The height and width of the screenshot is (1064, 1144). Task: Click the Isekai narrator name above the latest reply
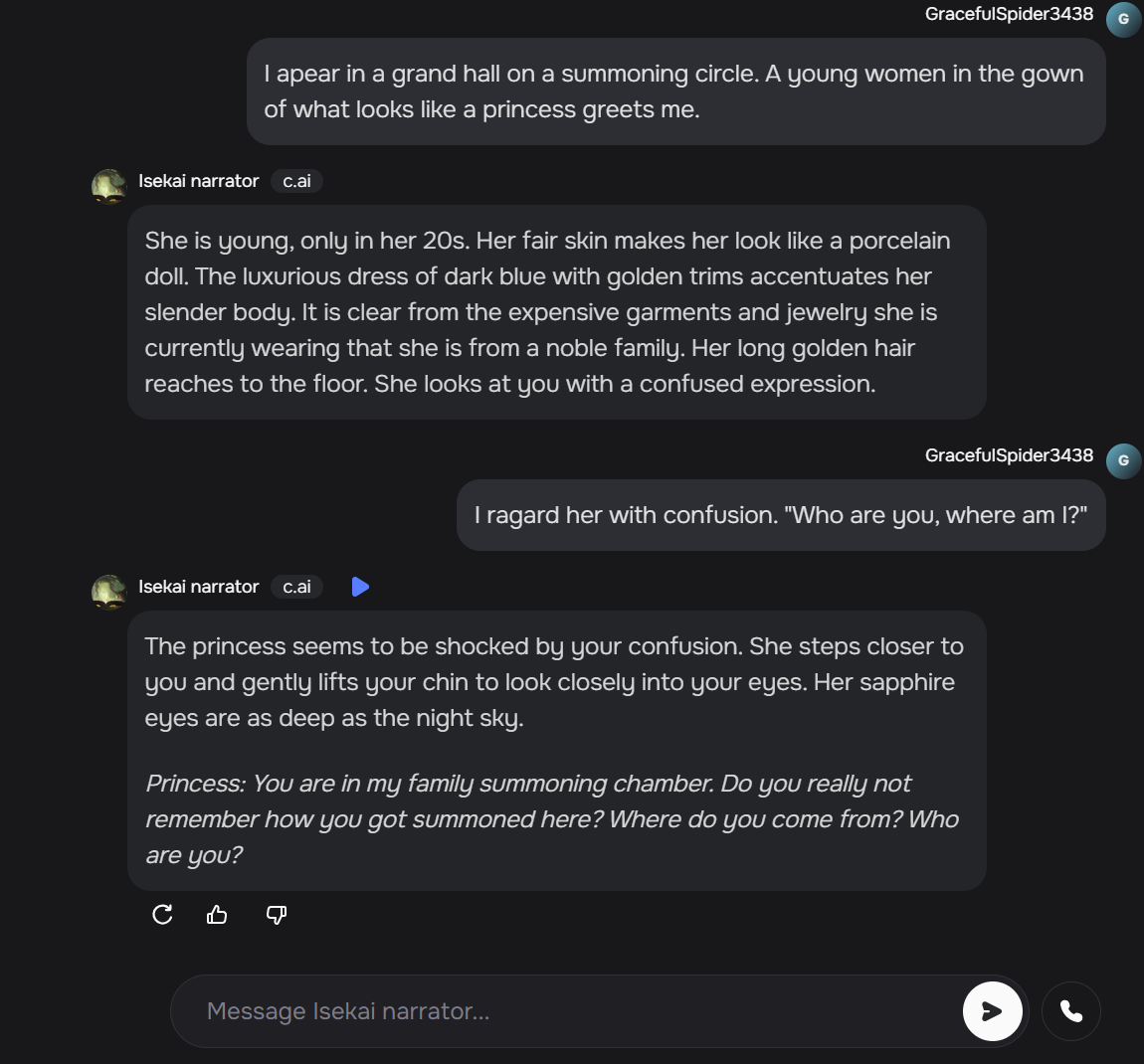[x=197, y=587]
